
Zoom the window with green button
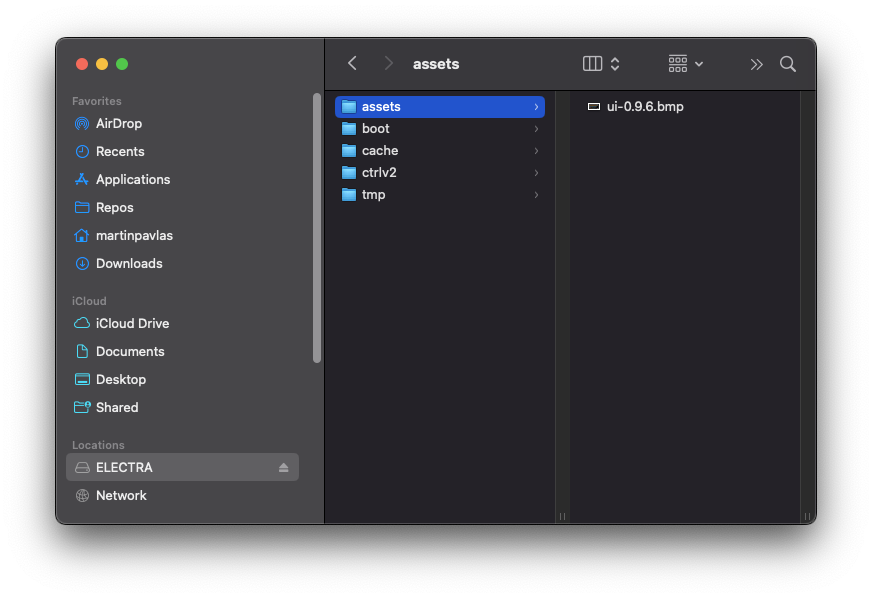pyautogui.click(x=122, y=64)
